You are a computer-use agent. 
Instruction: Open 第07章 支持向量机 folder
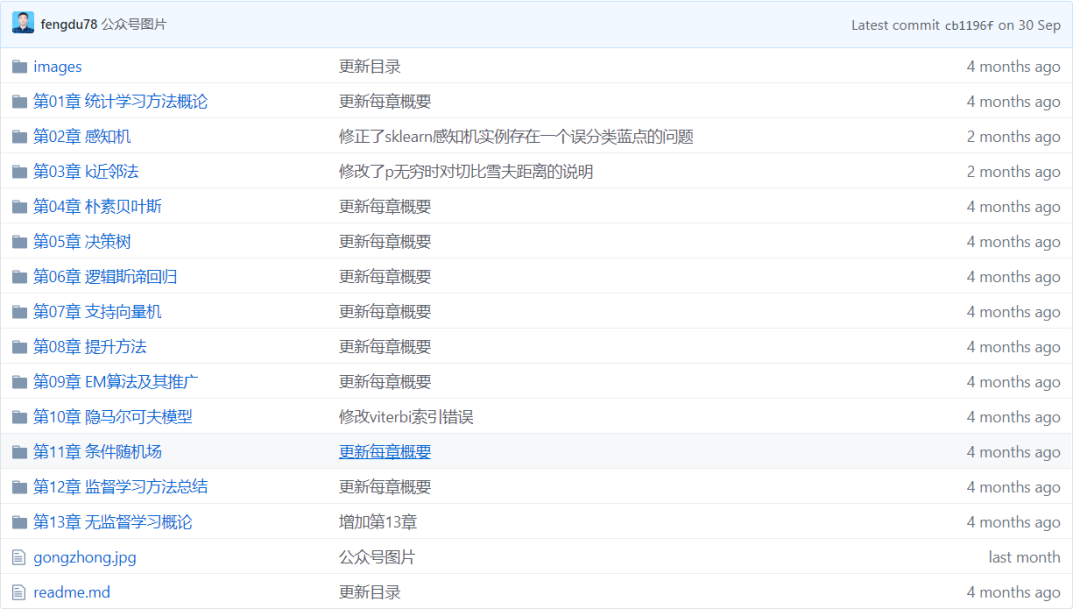pos(97,312)
